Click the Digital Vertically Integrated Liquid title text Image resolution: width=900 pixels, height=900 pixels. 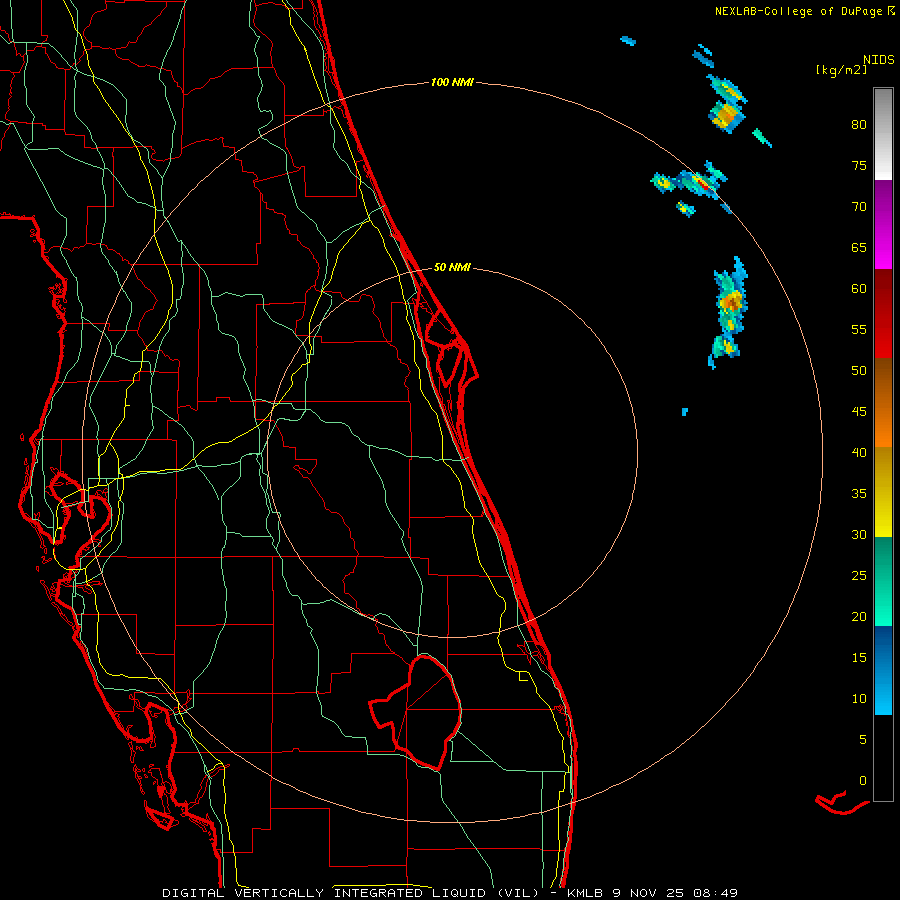pyautogui.click(x=350, y=893)
